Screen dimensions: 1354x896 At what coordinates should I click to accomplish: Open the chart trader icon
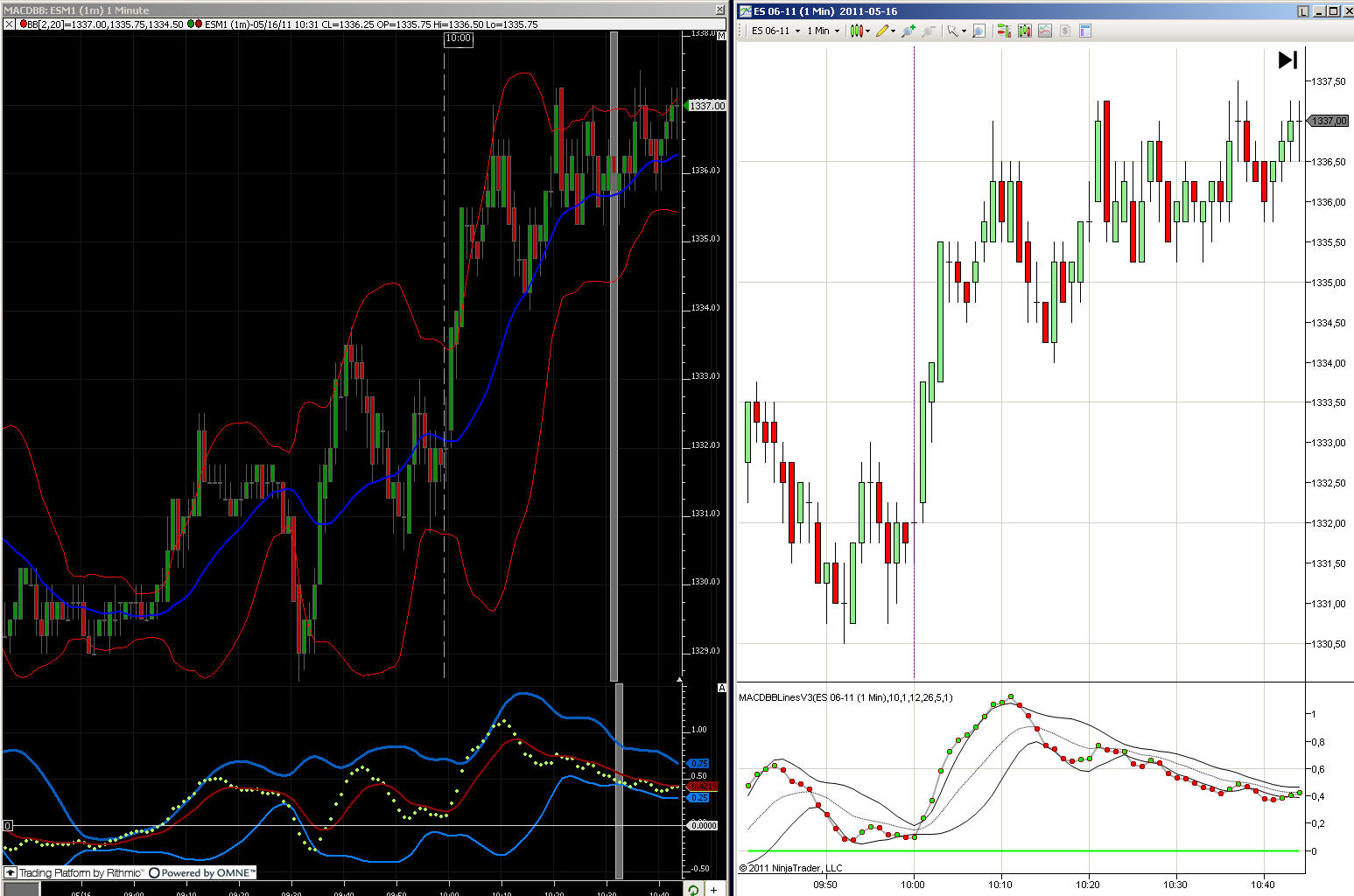1004,31
